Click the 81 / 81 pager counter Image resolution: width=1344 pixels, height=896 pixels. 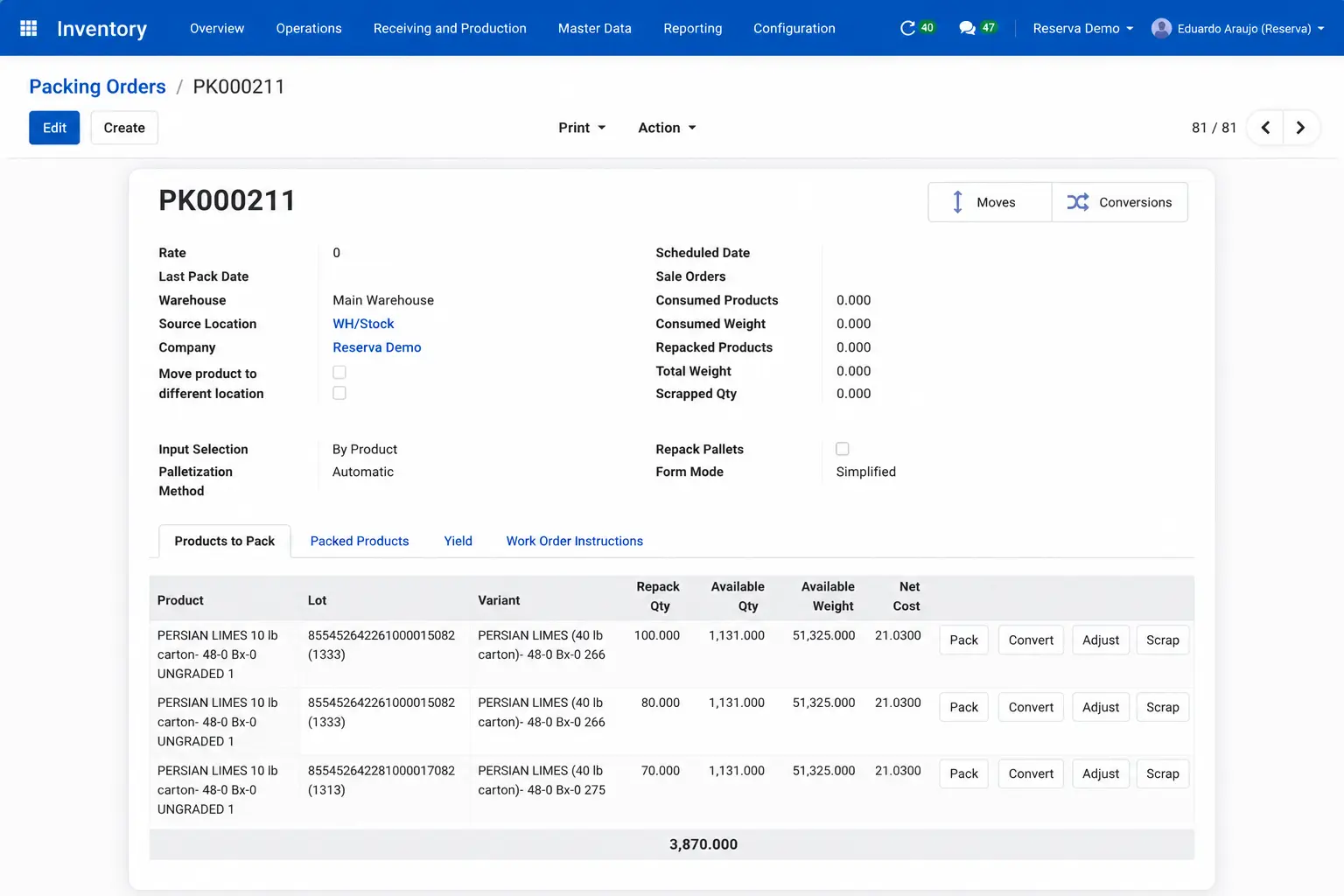[x=1214, y=128]
